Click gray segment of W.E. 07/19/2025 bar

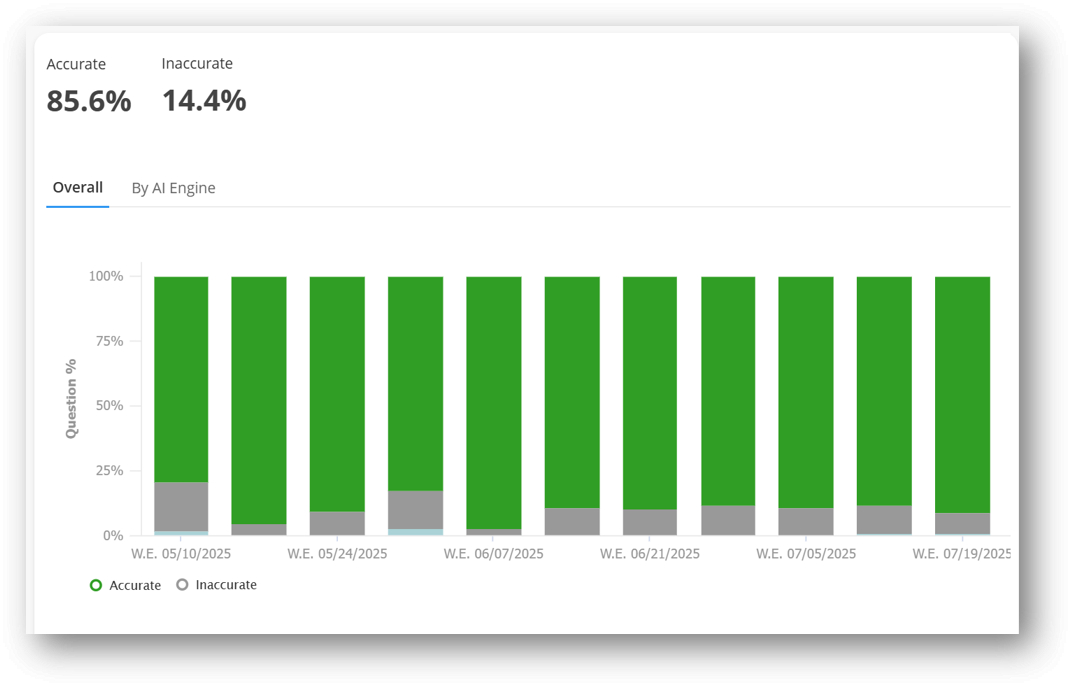pyautogui.click(x=962, y=523)
